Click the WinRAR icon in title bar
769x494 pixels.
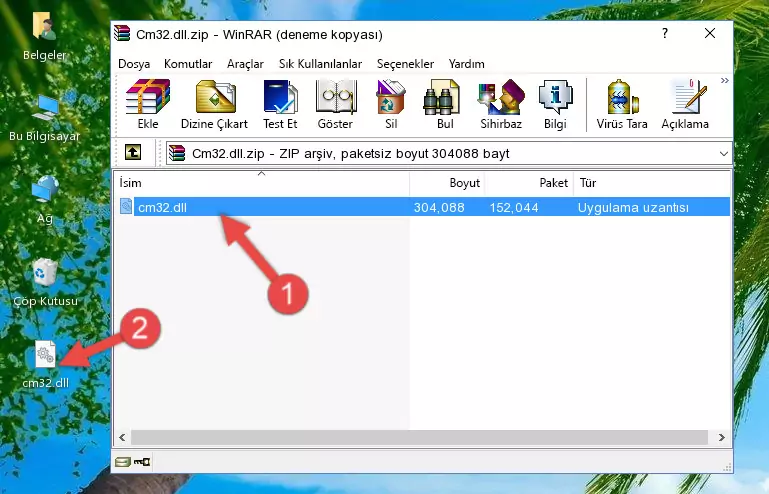(122, 34)
